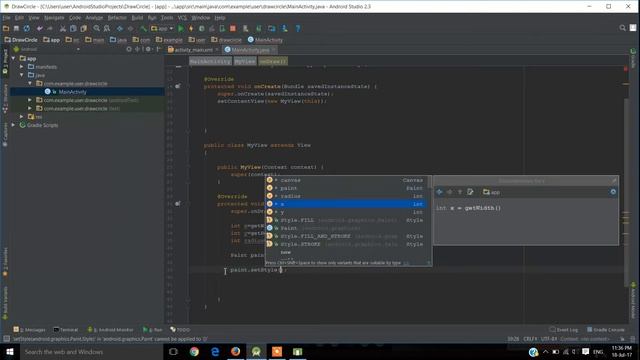
Task: Open the Window menu
Action: click(x=200, y=18)
